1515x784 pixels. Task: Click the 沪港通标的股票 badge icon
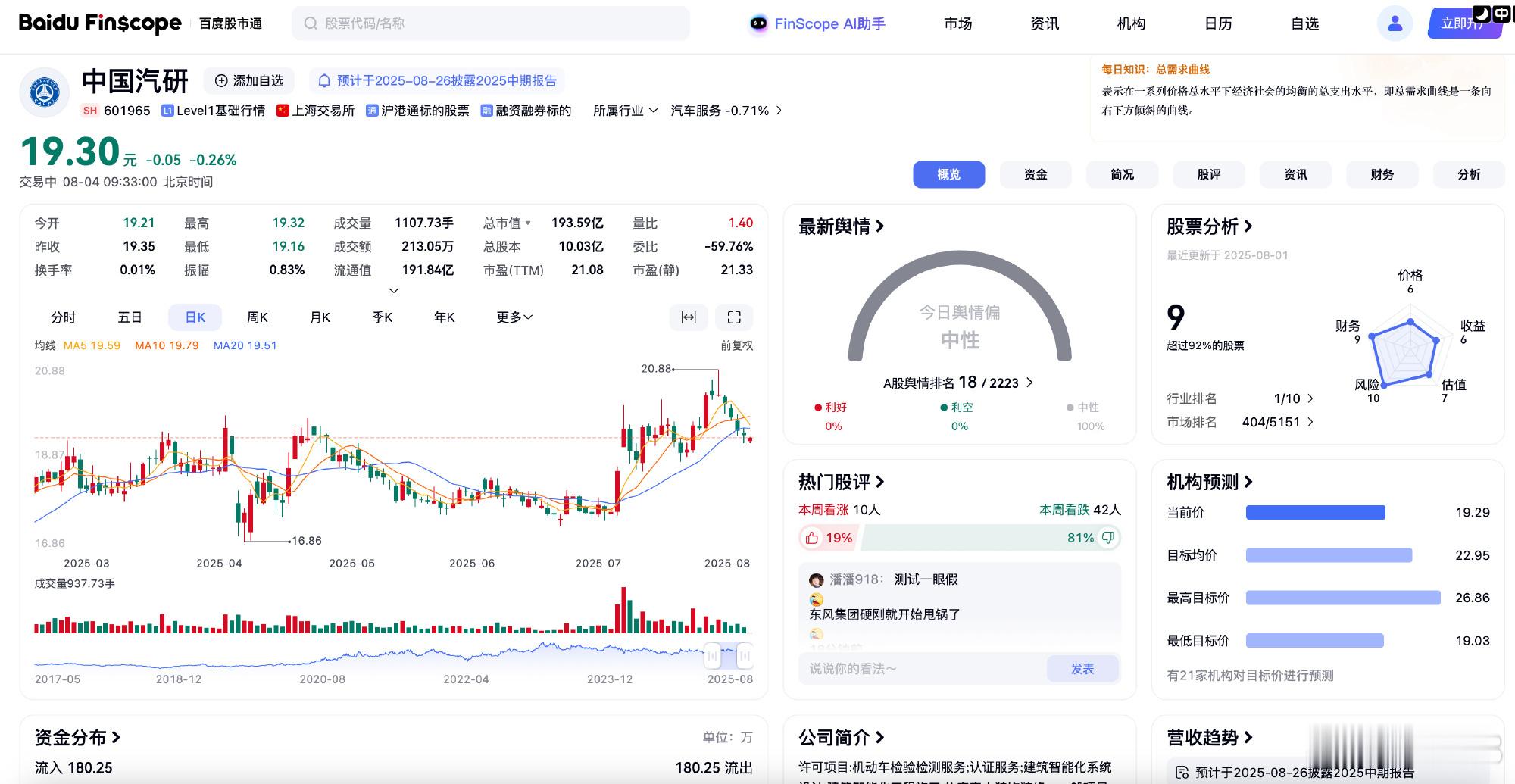(x=372, y=111)
